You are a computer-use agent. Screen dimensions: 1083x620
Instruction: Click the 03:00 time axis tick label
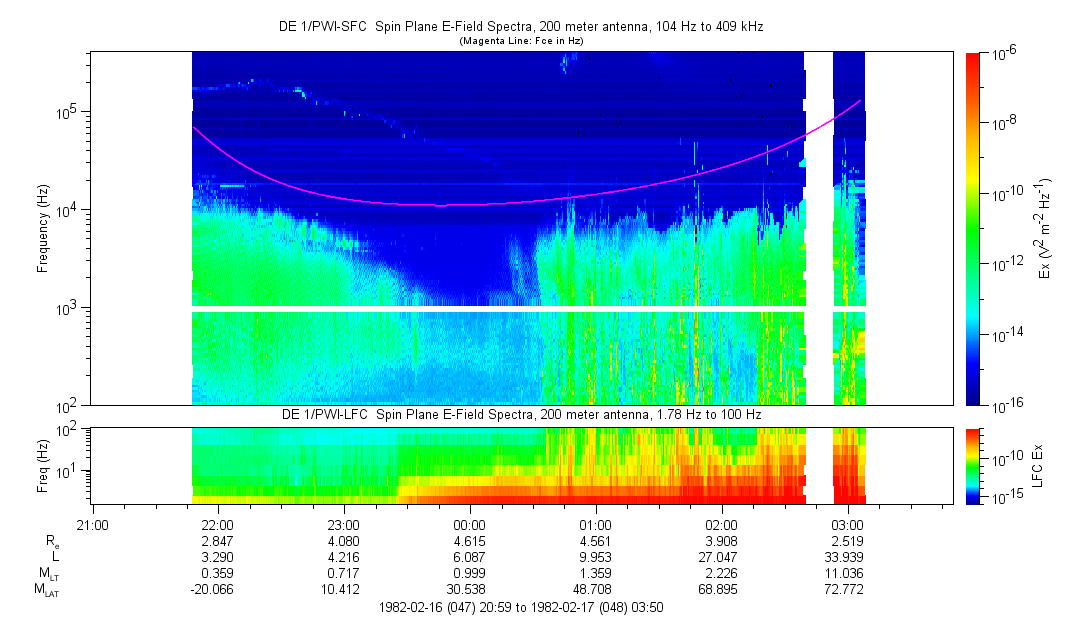click(847, 524)
